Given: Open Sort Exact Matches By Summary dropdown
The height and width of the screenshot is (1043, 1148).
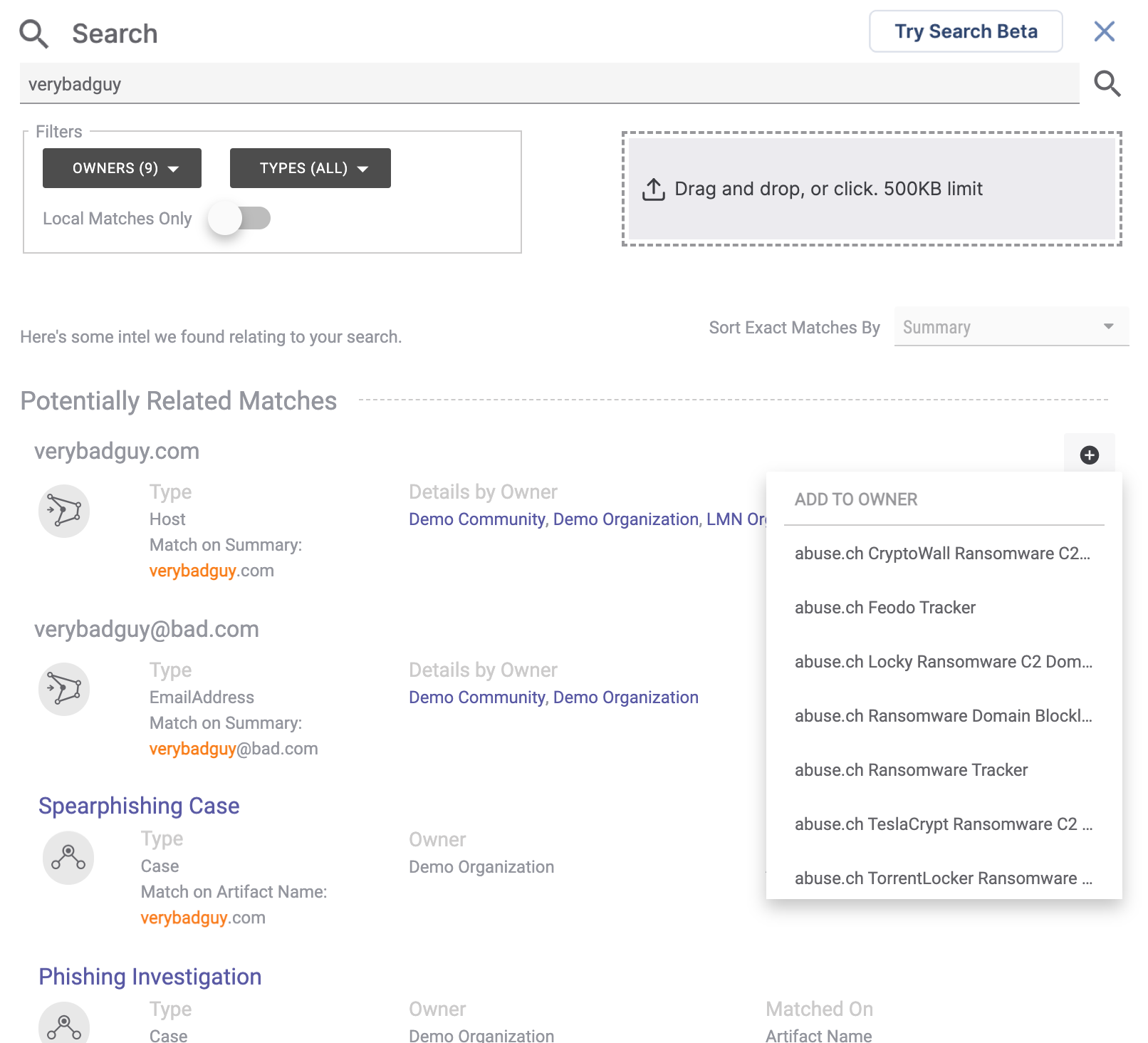Looking at the screenshot, I should tap(1011, 327).
